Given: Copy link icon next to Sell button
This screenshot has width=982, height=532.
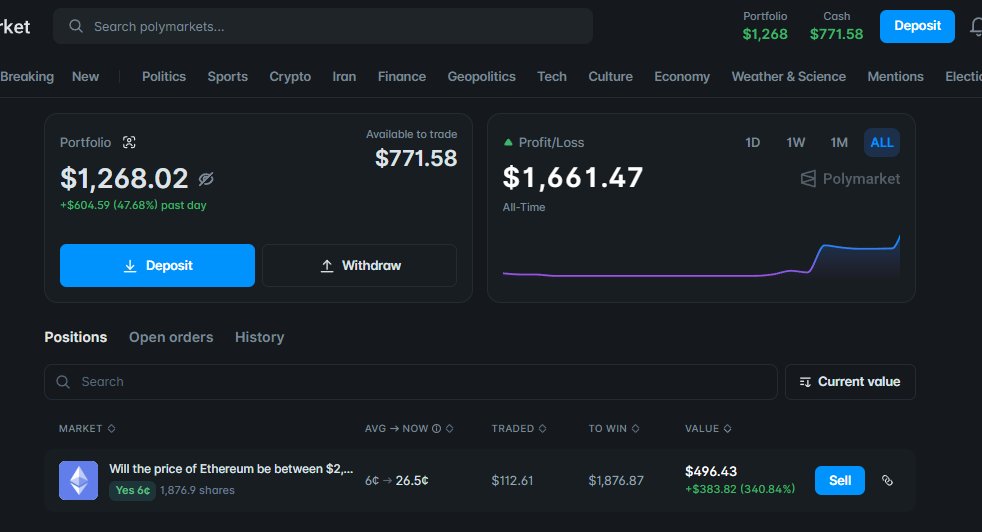Looking at the screenshot, I should pyautogui.click(x=887, y=481).
